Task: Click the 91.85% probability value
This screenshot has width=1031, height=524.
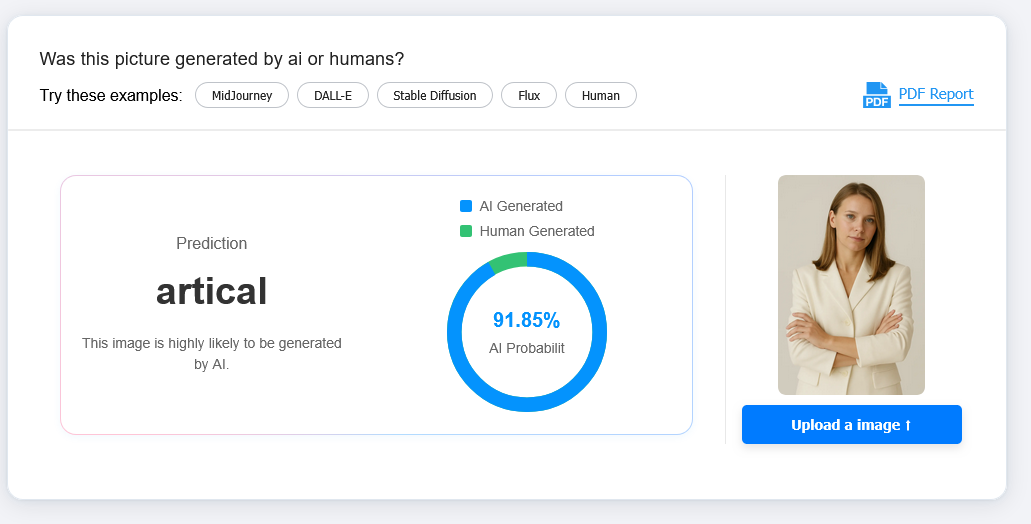Action: pos(526,320)
